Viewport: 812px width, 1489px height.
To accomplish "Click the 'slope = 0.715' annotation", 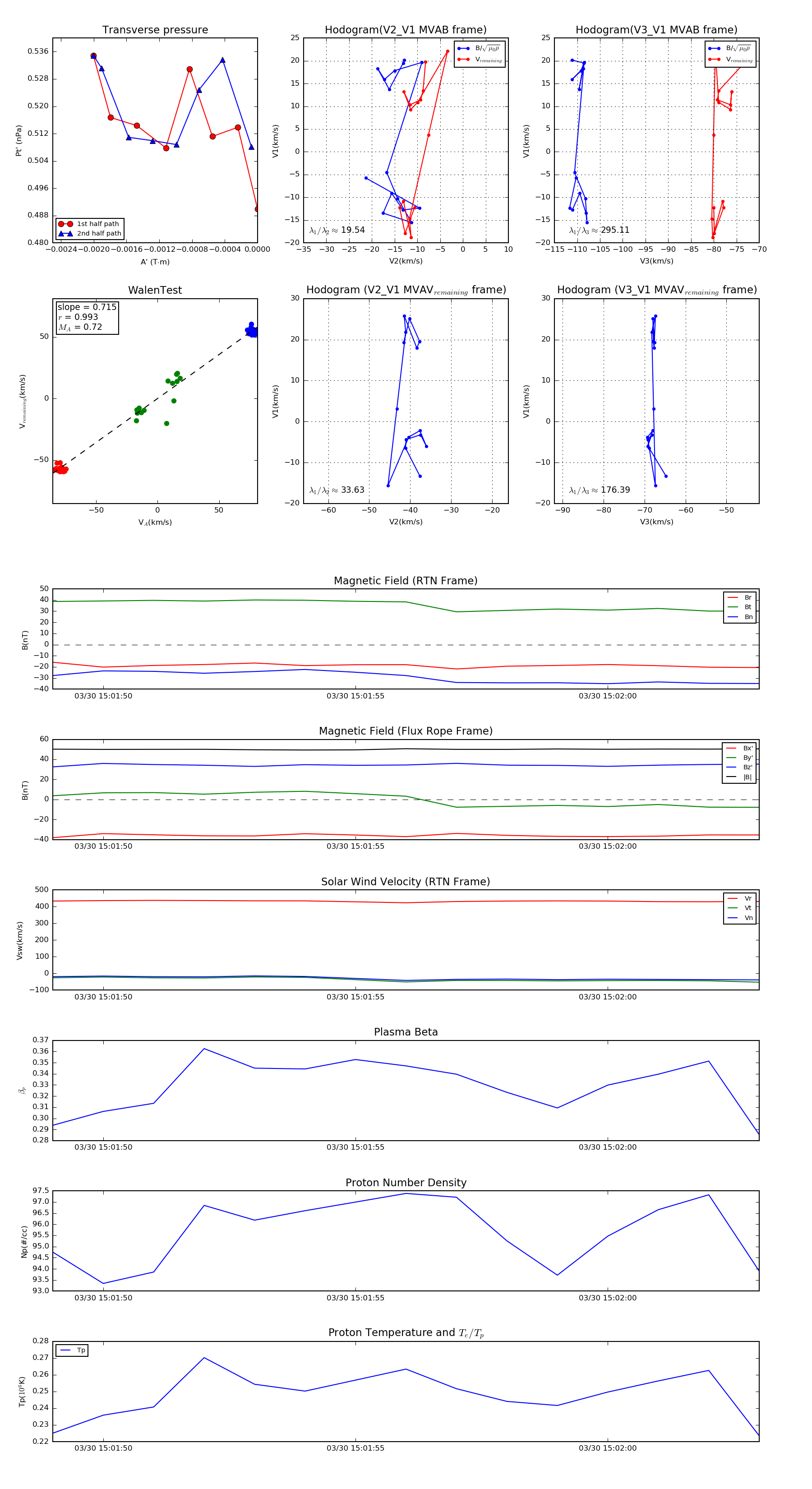I will point(87,307).
